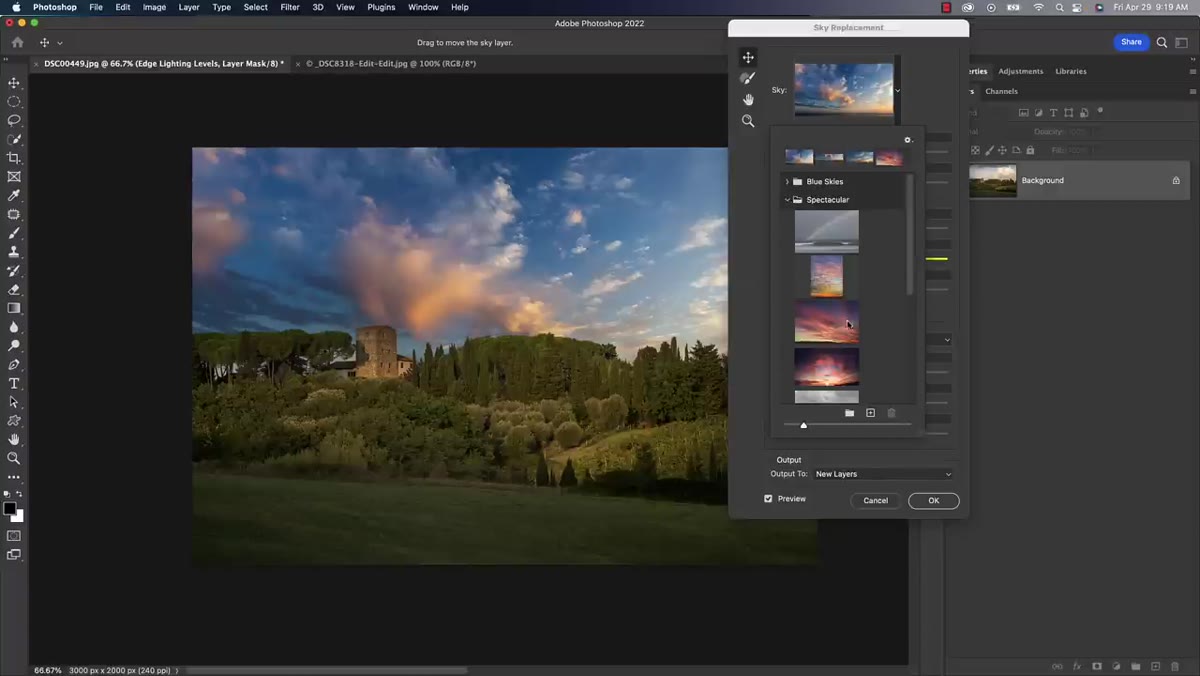This screenshot has height=676, width=1200.
Task: Open Photoshop search magnifier icon
Action: (x=1162, y=42)
